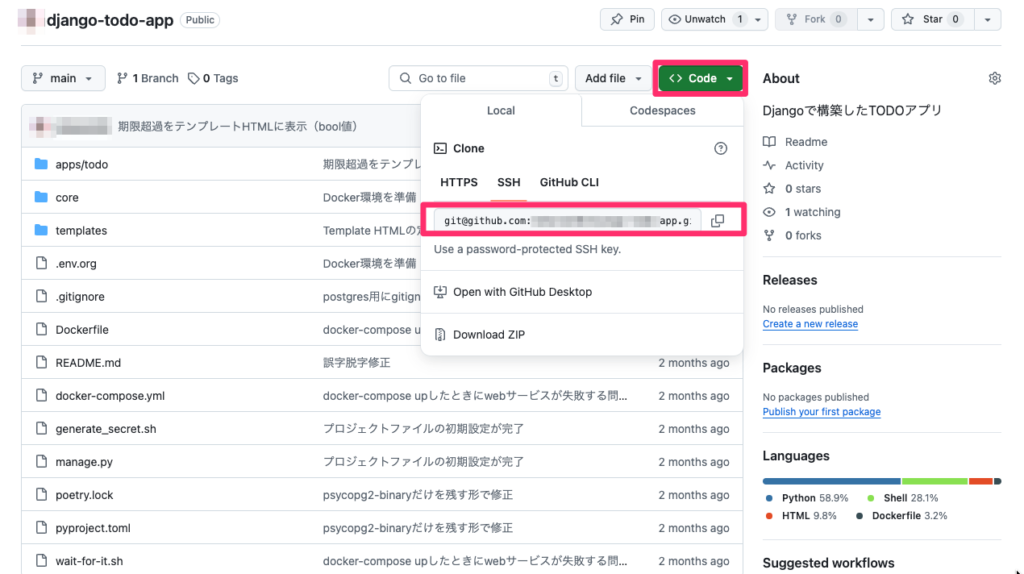Click the clone help question mark icon
This screenshot has width=1024, height=574.
pos(720,148)
